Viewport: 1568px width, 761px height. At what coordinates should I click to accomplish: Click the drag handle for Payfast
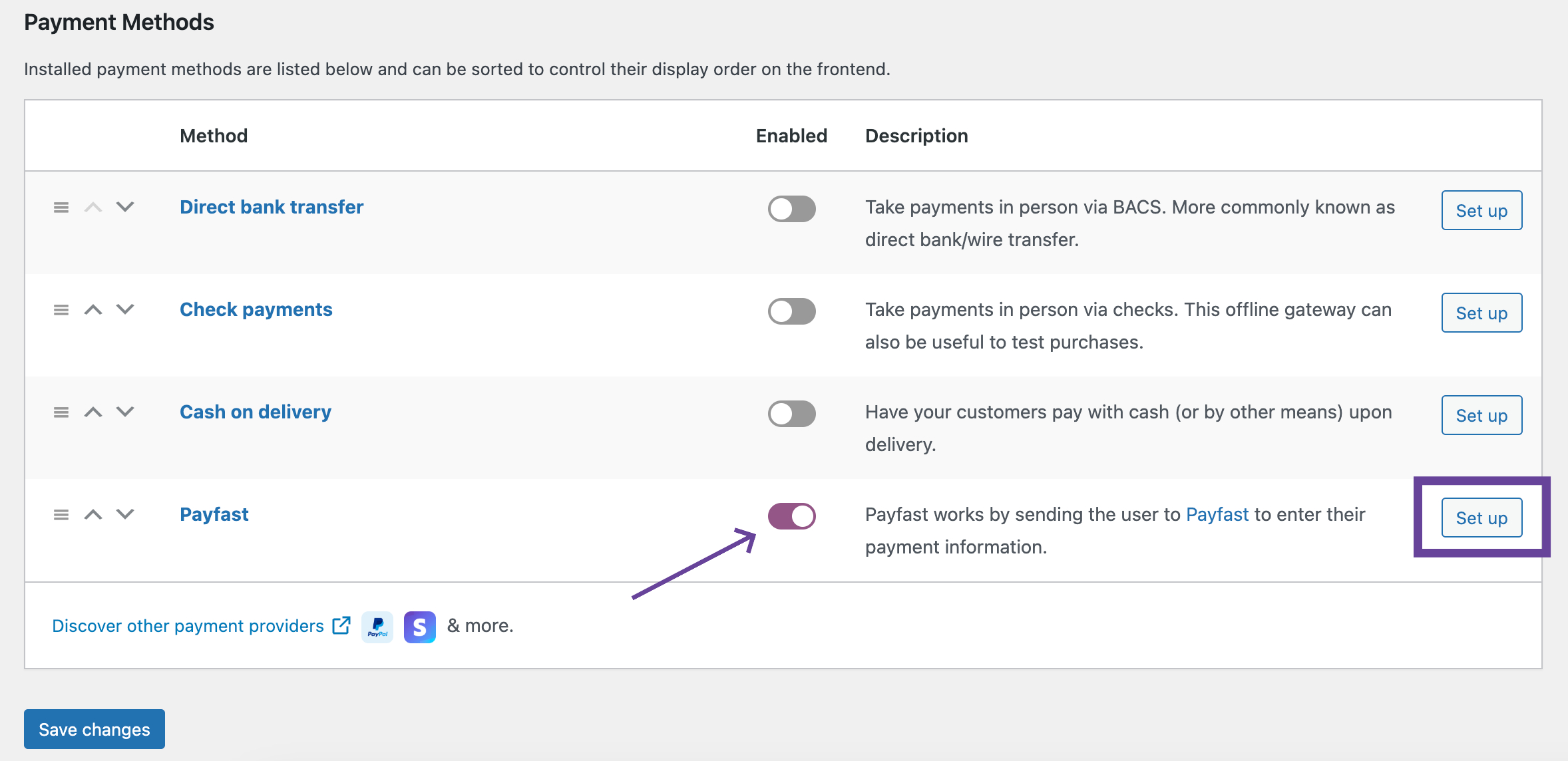[61, 514]
